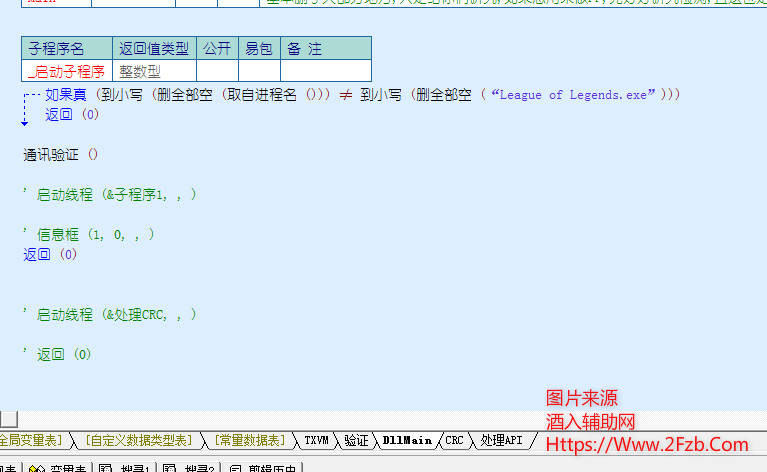
Task: Select the 整数型 return type cell
Action: tap(155, 71)
